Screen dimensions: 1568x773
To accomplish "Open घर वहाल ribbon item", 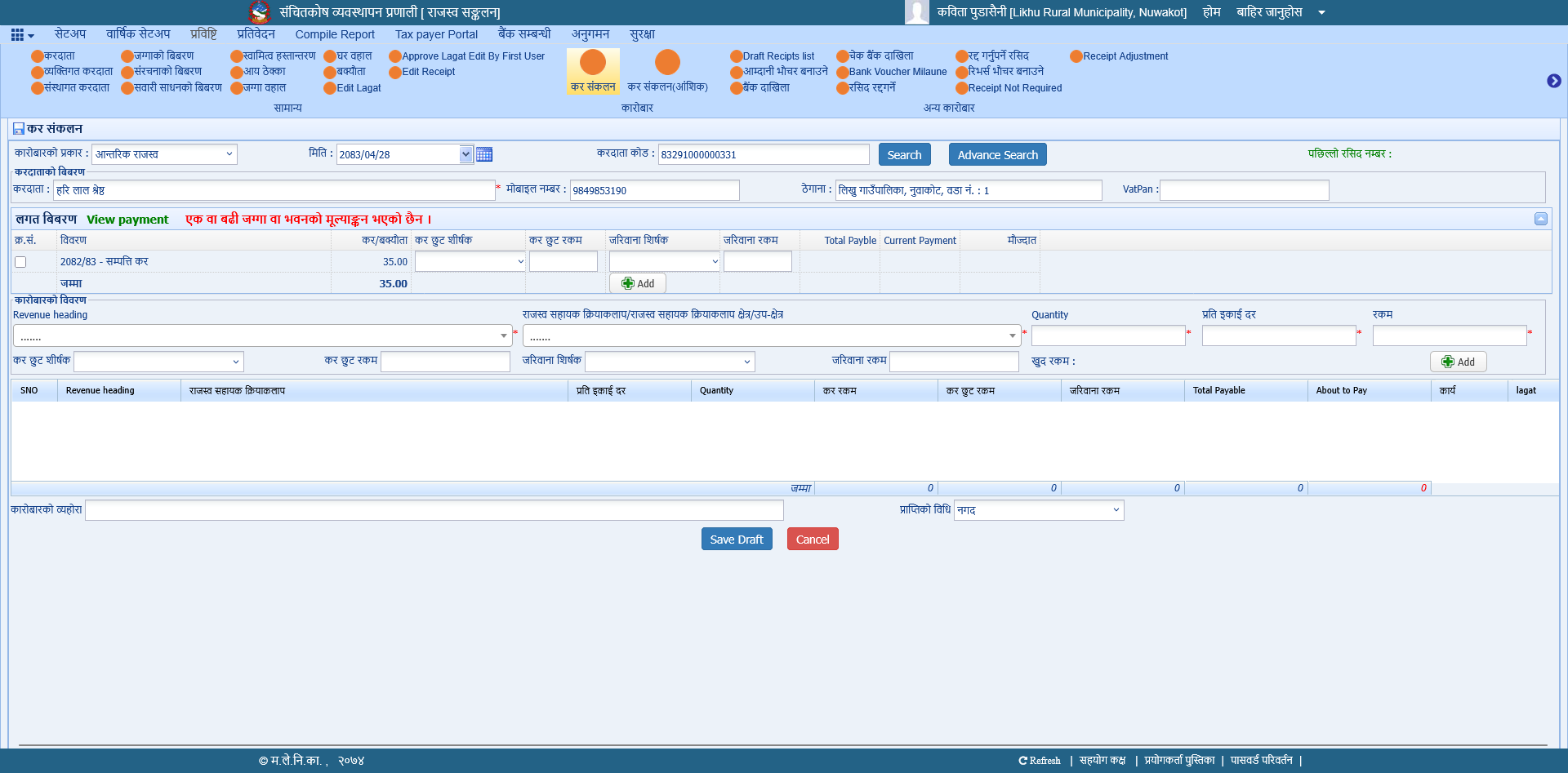I will pyautogui.click(x=348, y=56).
